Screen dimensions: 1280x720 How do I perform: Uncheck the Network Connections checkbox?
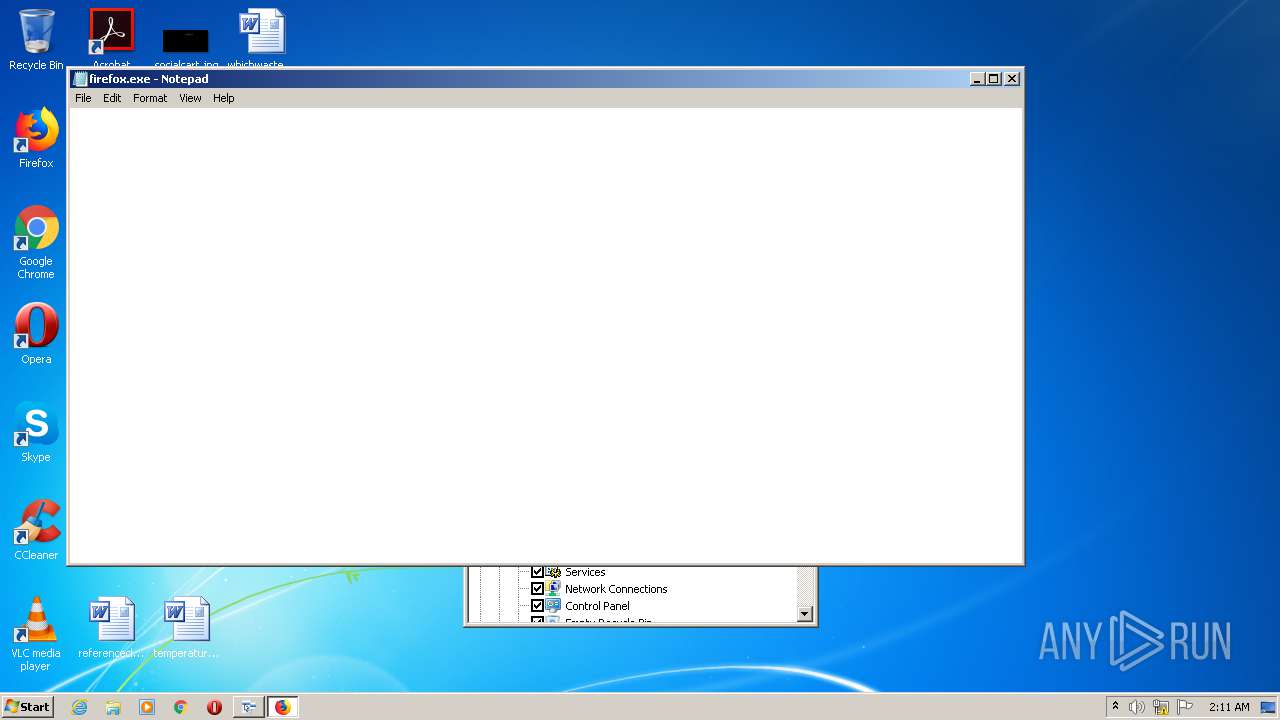click(537, 589)
